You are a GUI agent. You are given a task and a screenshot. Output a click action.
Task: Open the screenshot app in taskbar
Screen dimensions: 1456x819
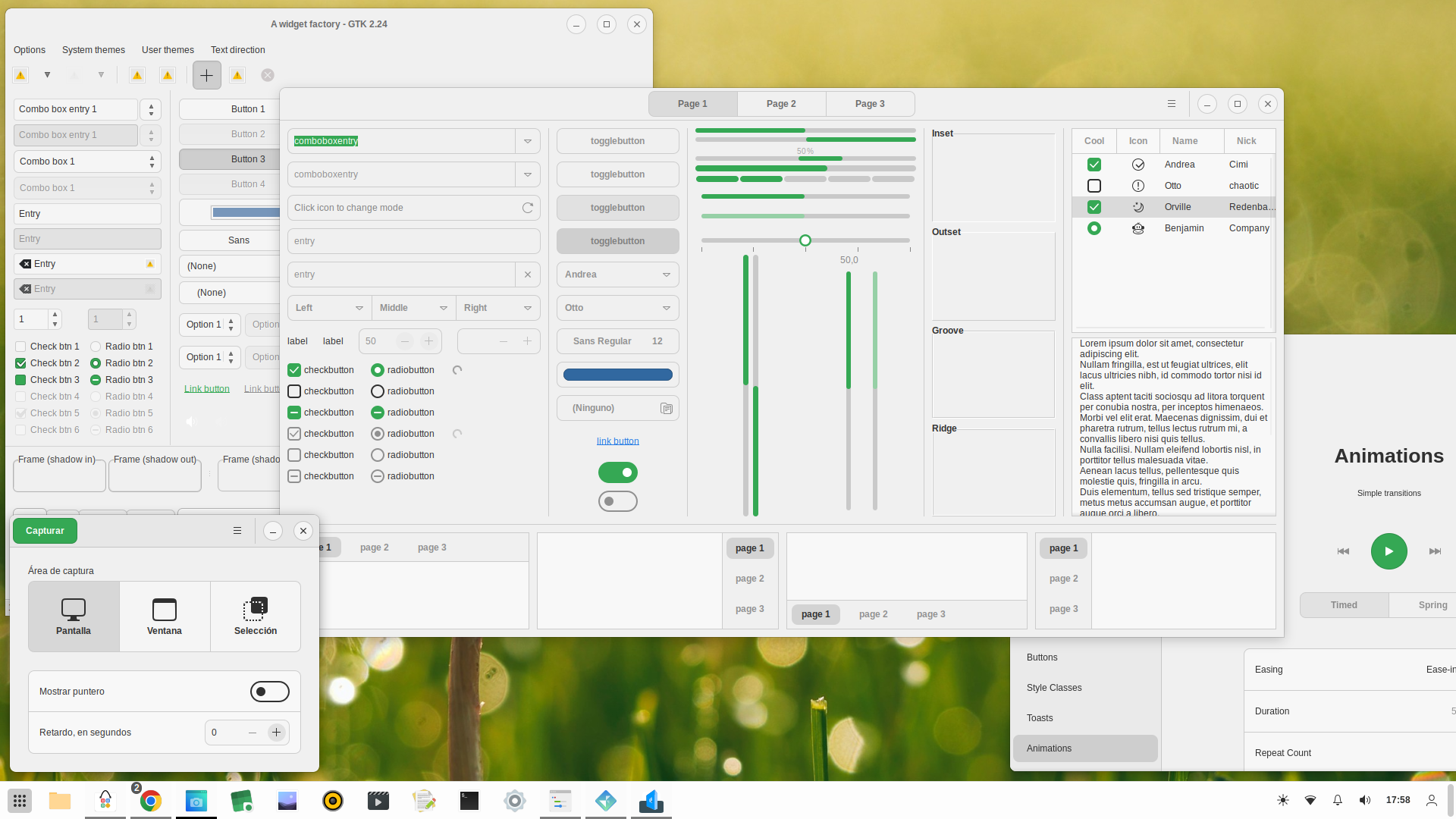click(196, 800)
